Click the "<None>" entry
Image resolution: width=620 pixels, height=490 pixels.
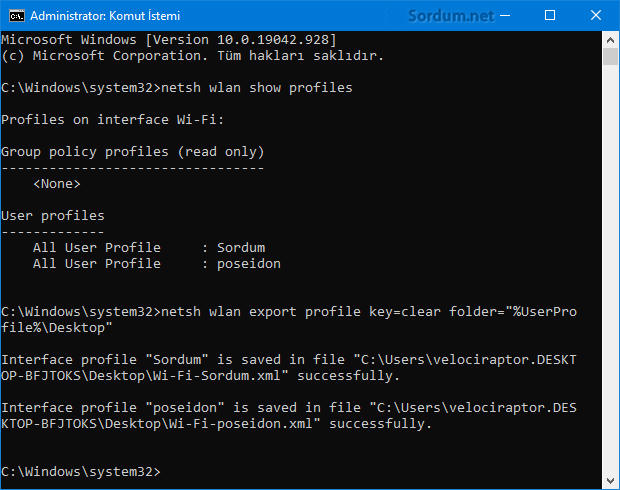pos(57,184)
